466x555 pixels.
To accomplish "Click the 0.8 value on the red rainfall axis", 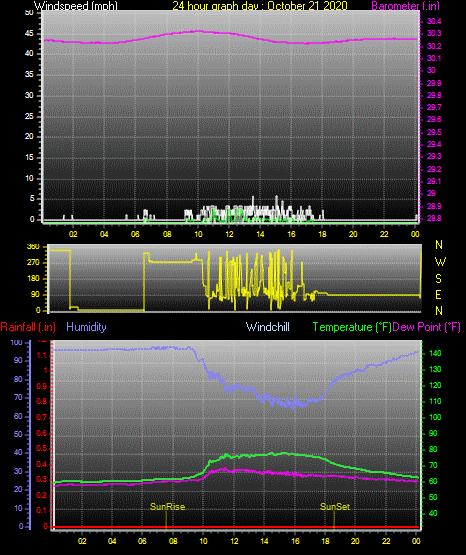I will 42,401.
